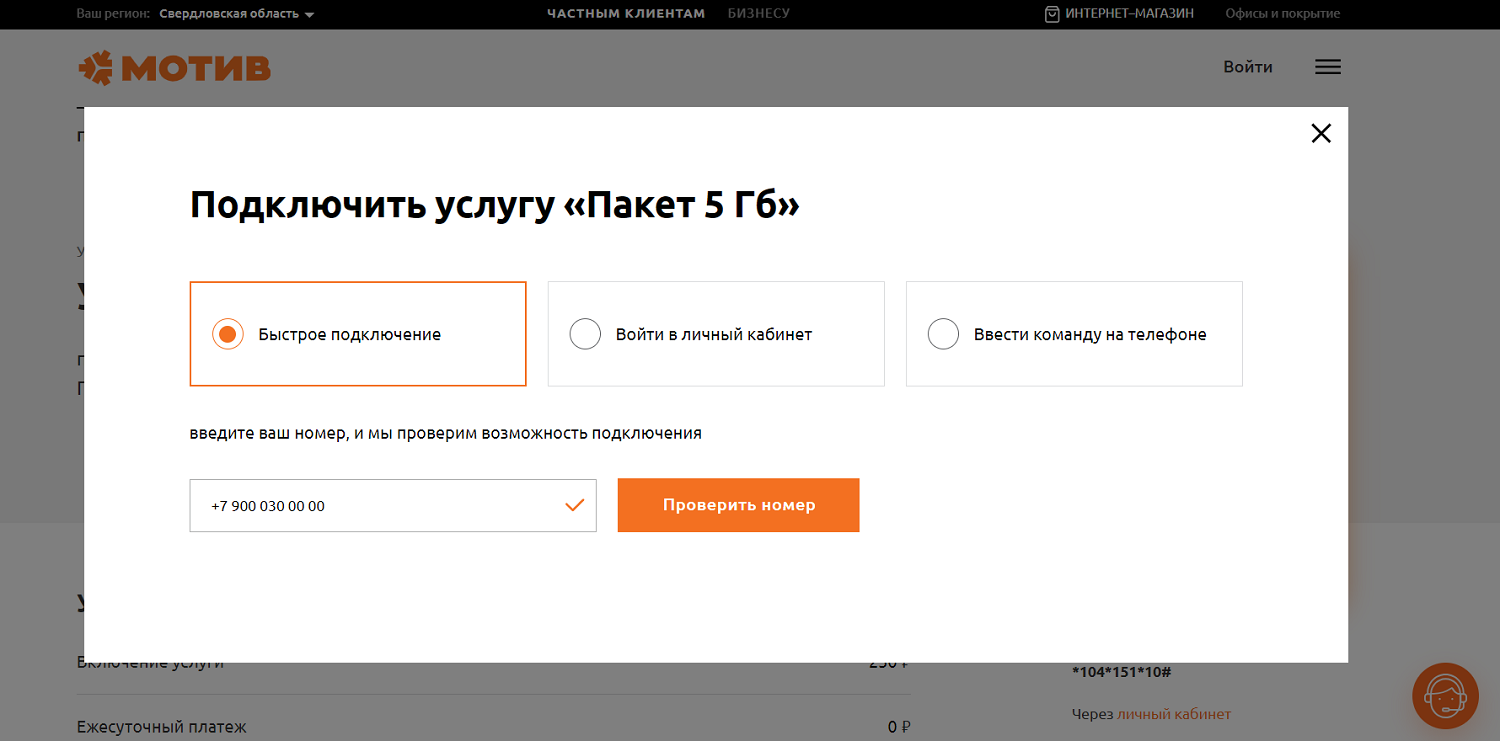Click the phone number input field
This screenshot has width=1500, height=741.
[393, 506]
